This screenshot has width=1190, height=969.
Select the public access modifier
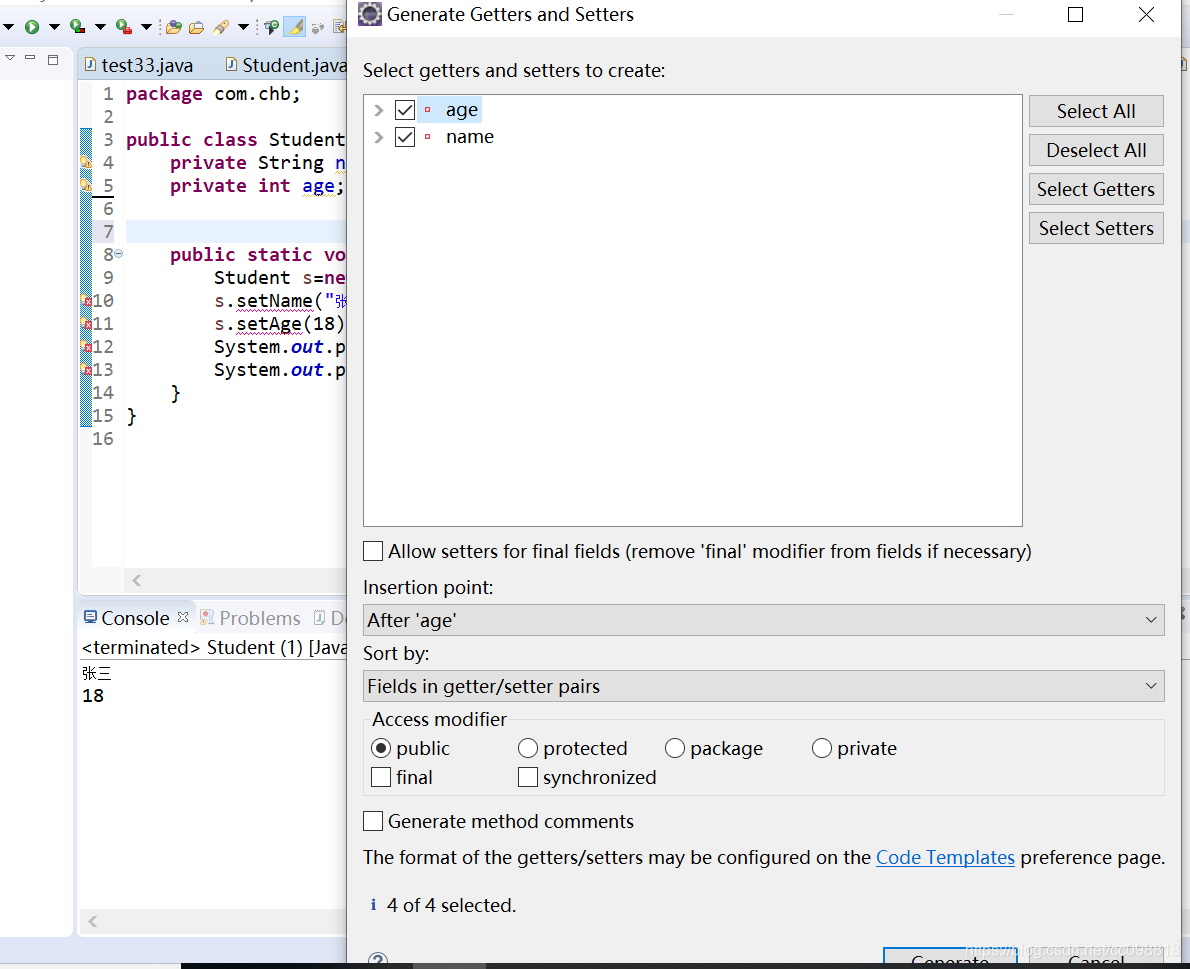(x=381, y=749)
